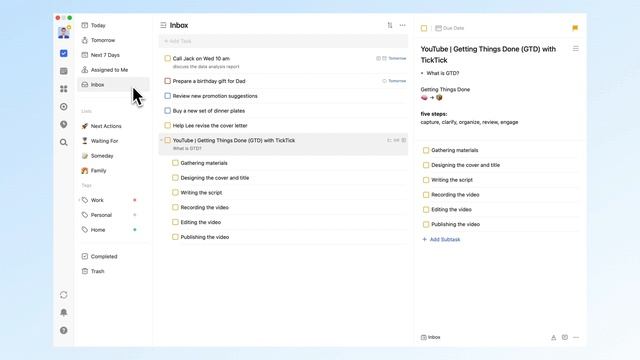Collapse subtasks of YouTube GTD task
Image resolution: width=640 pixels, height=360 pixels.
pyautogui.click(x=161, y=140)
